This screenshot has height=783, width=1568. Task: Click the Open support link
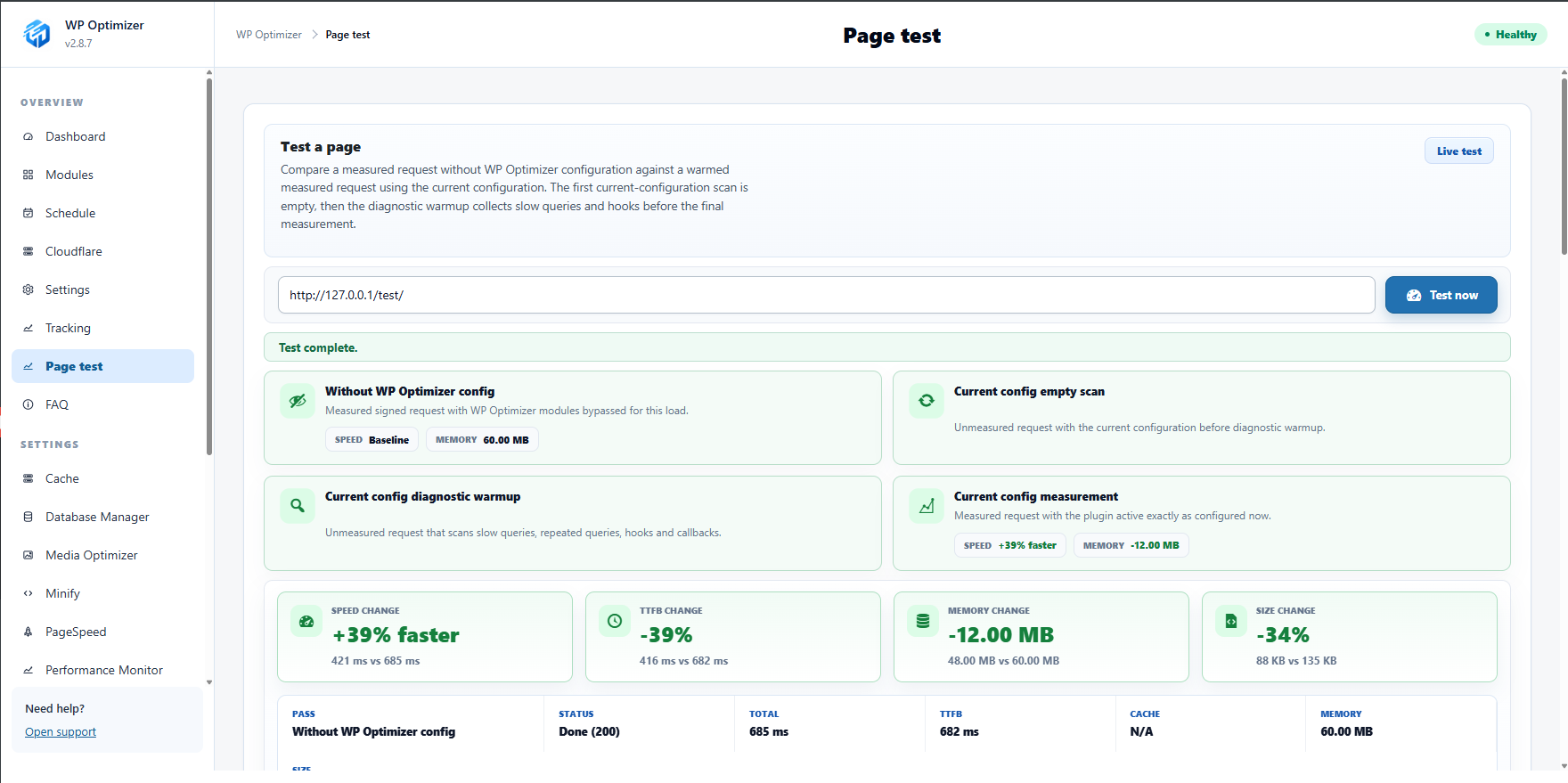point(61,732)
